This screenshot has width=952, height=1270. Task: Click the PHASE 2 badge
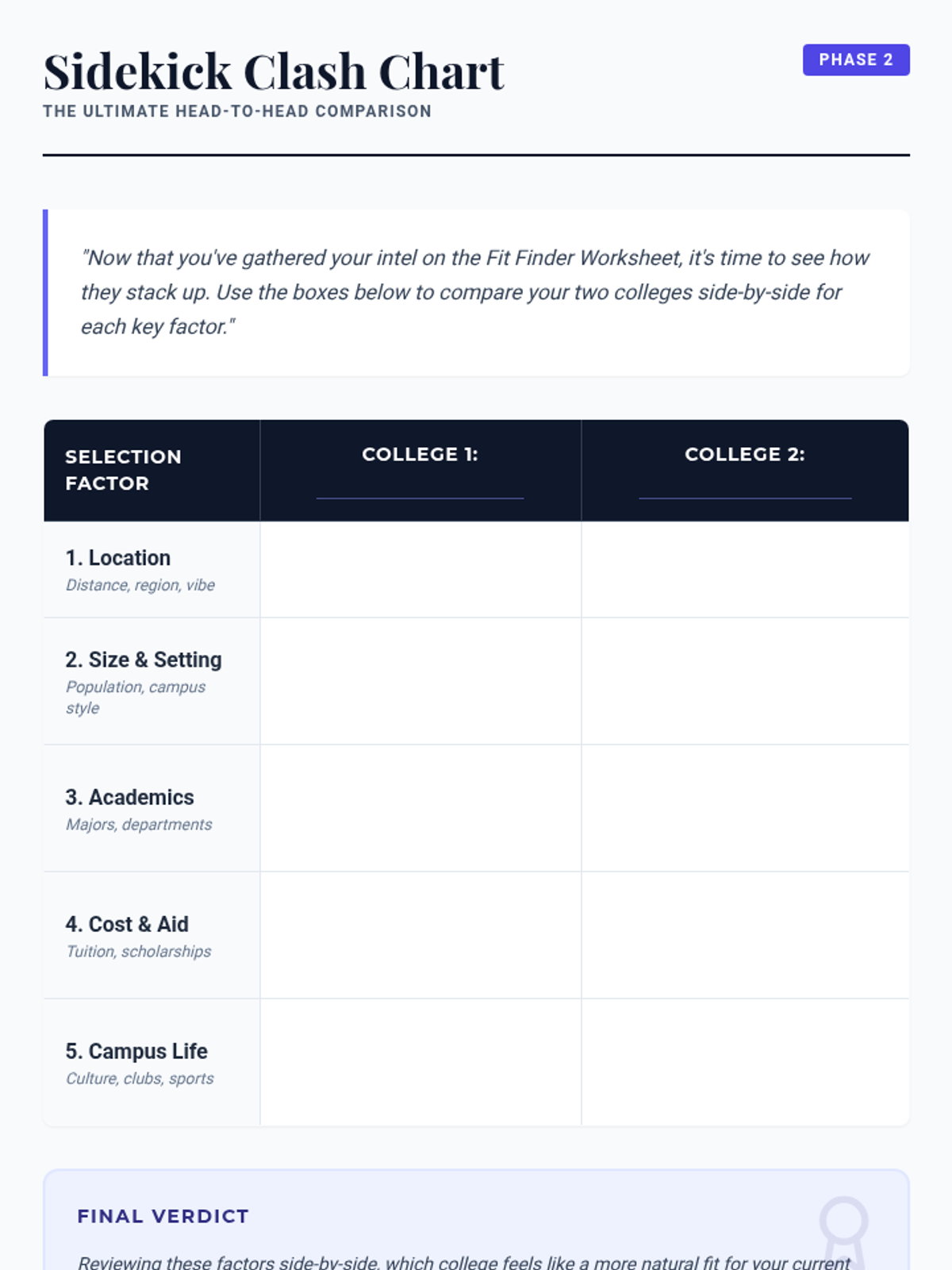click(856, 60)
